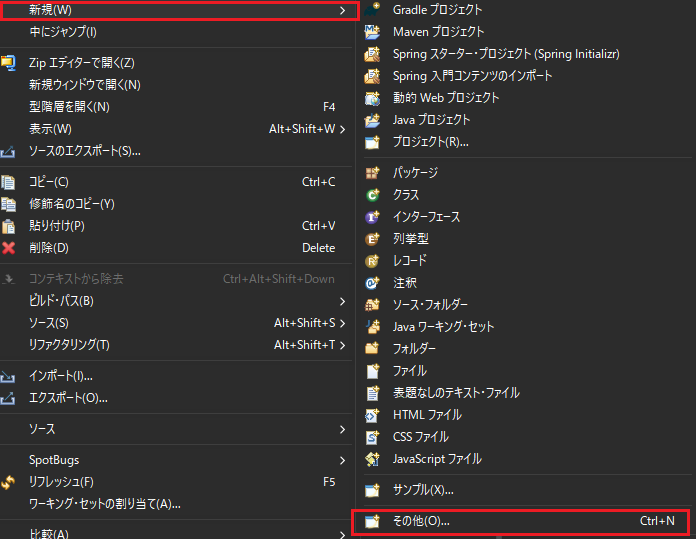Click the パッケージ package icon
Viewport: 696px width, 539px height.
(x=372, y=173)
